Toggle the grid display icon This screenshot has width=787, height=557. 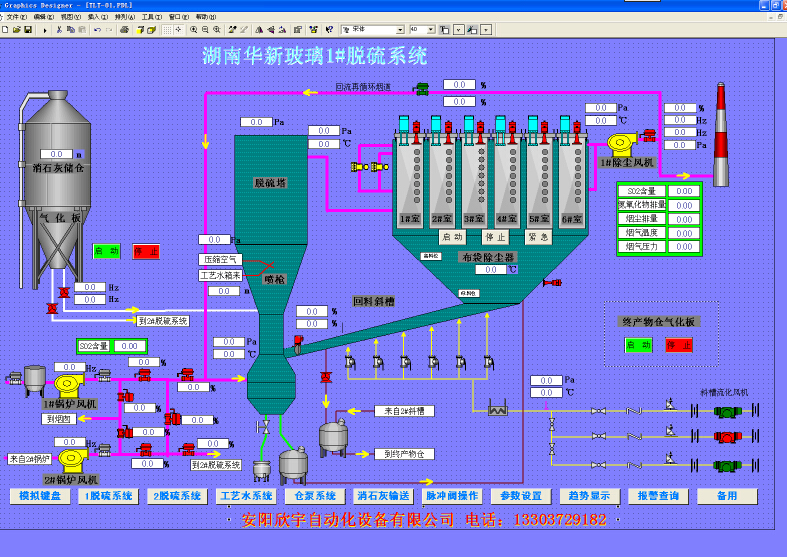[x=167, y=30]
